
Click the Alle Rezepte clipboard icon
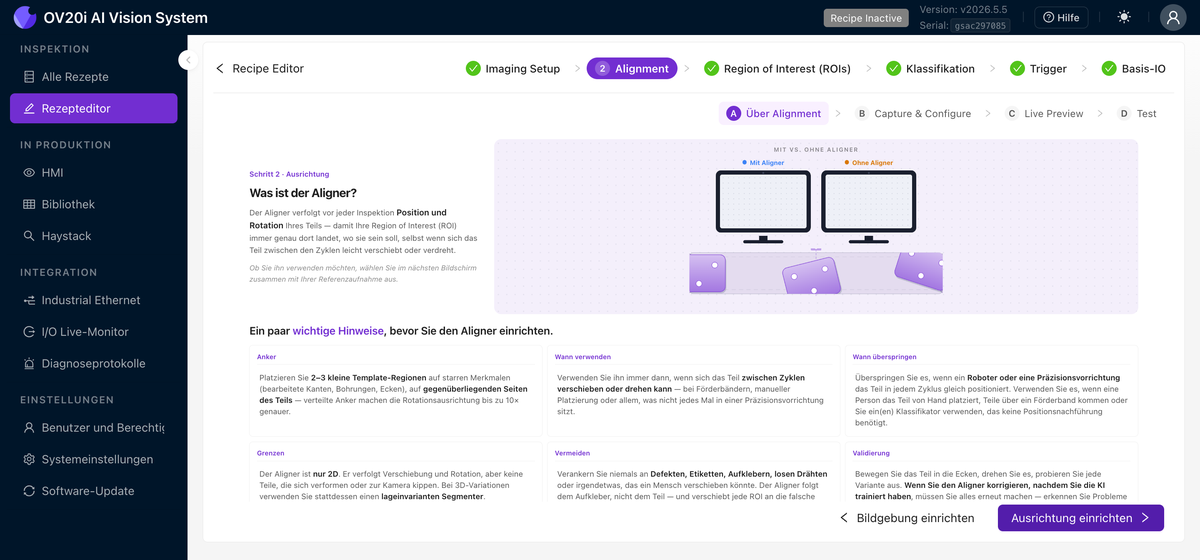click(29, 77)
